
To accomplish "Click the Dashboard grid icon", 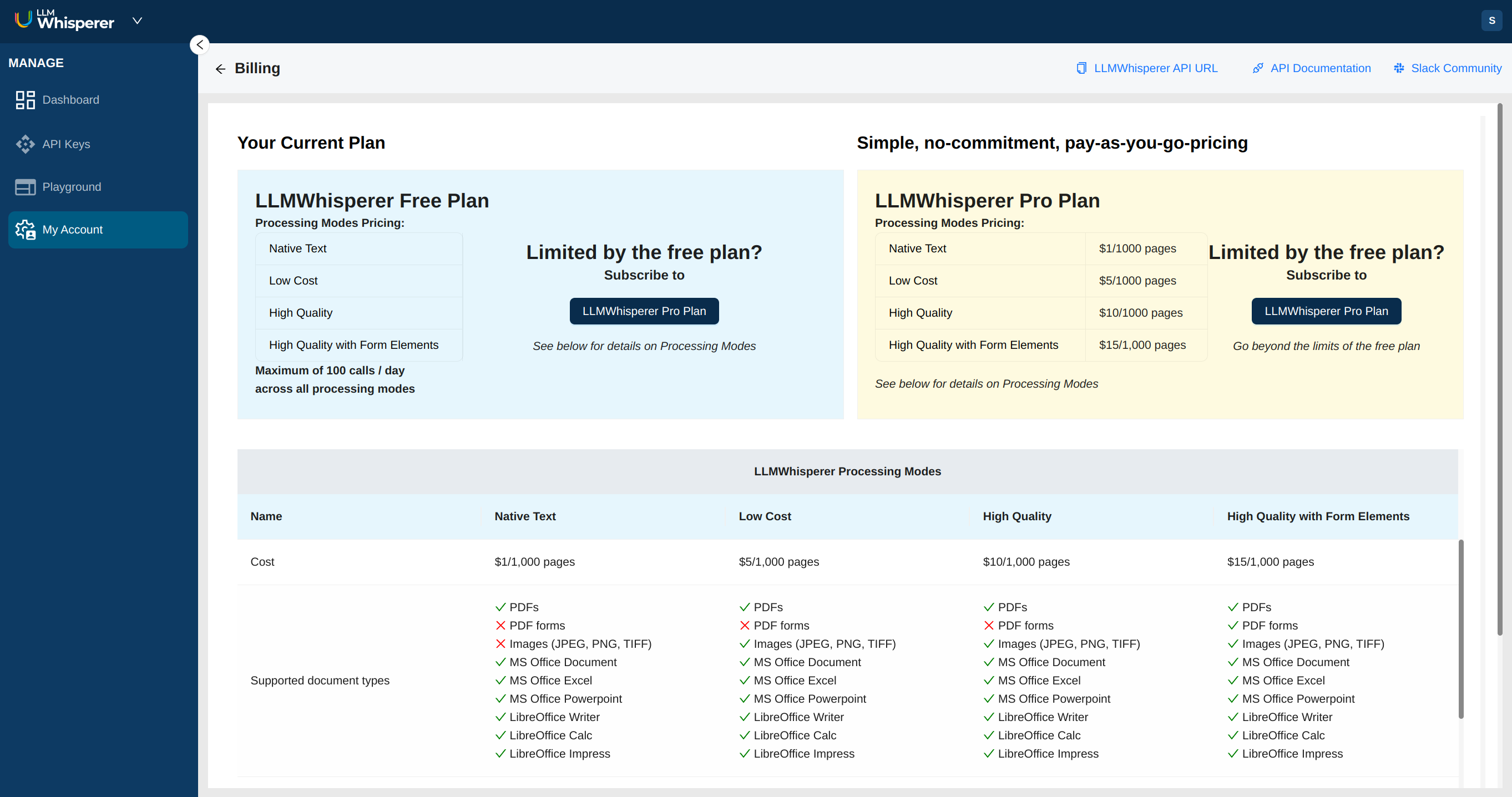I will point(25,100).
